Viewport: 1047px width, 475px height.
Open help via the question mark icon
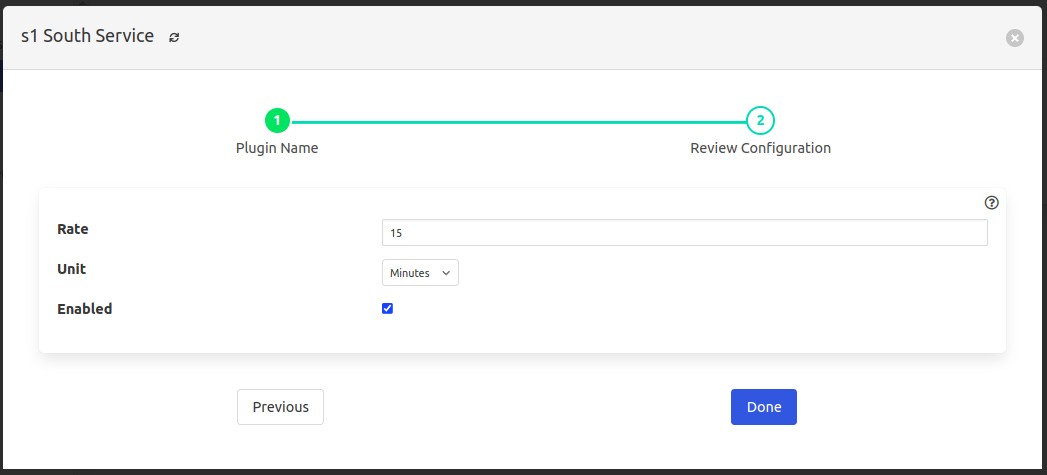[991, 202]
